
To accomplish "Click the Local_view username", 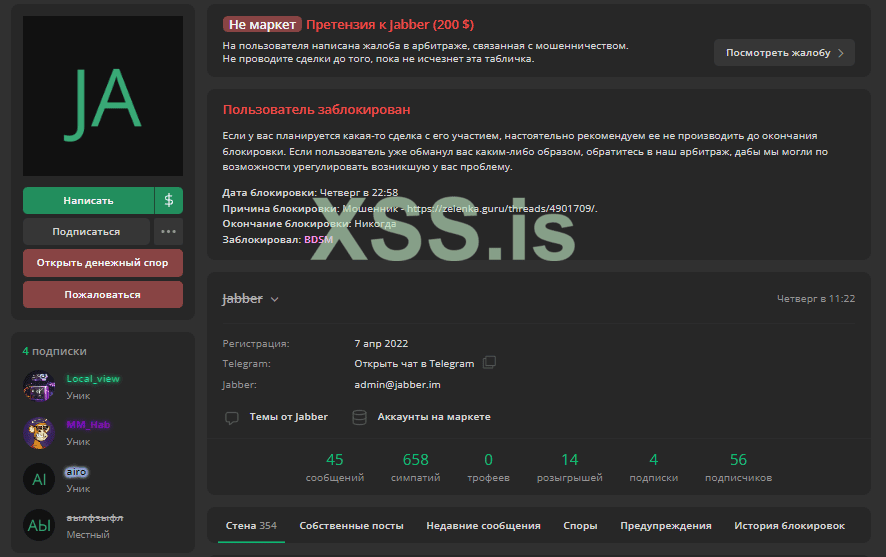I will [93, 378].
